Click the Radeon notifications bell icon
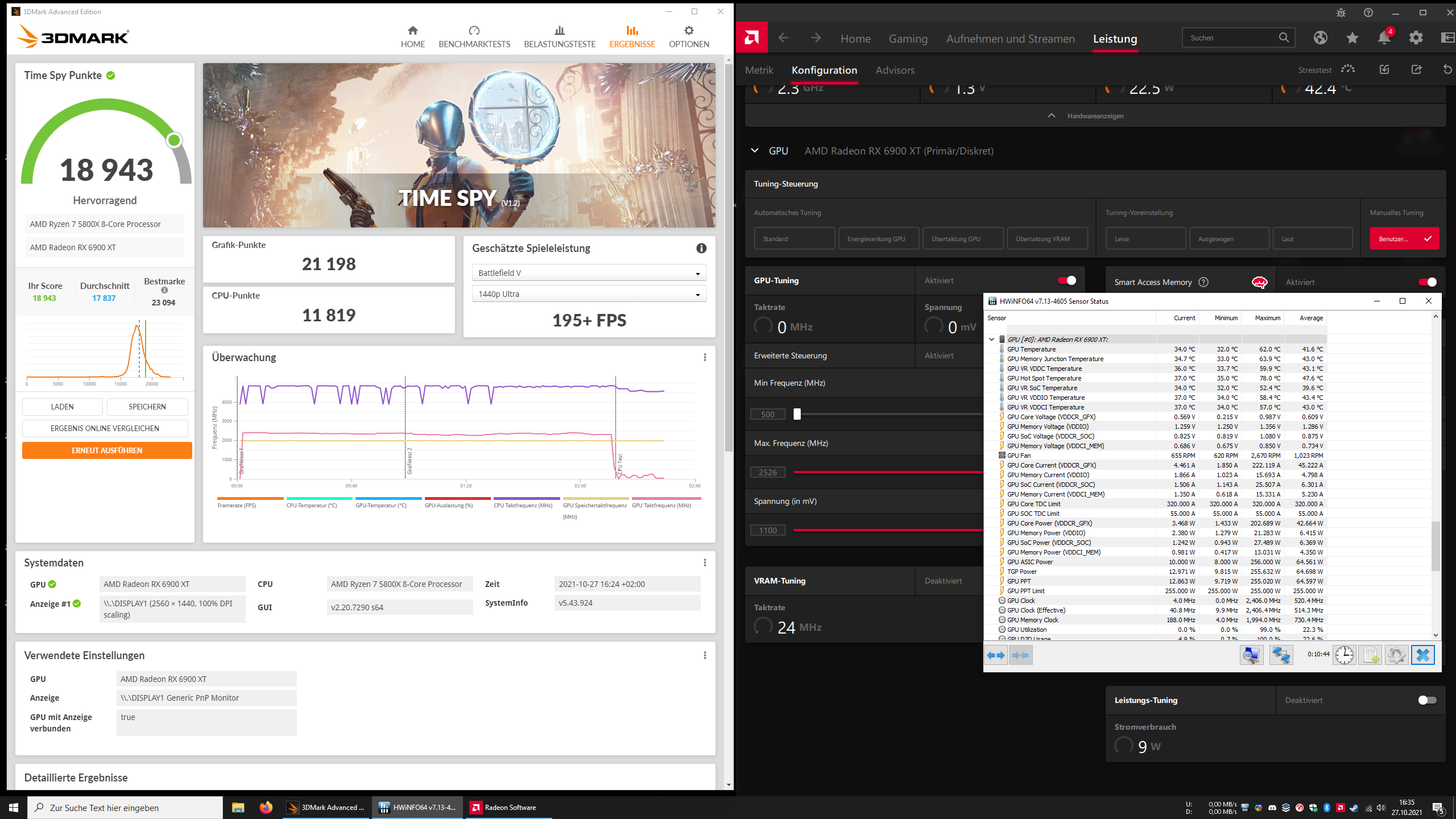The image size is (1456, 819). [1384, 38]
